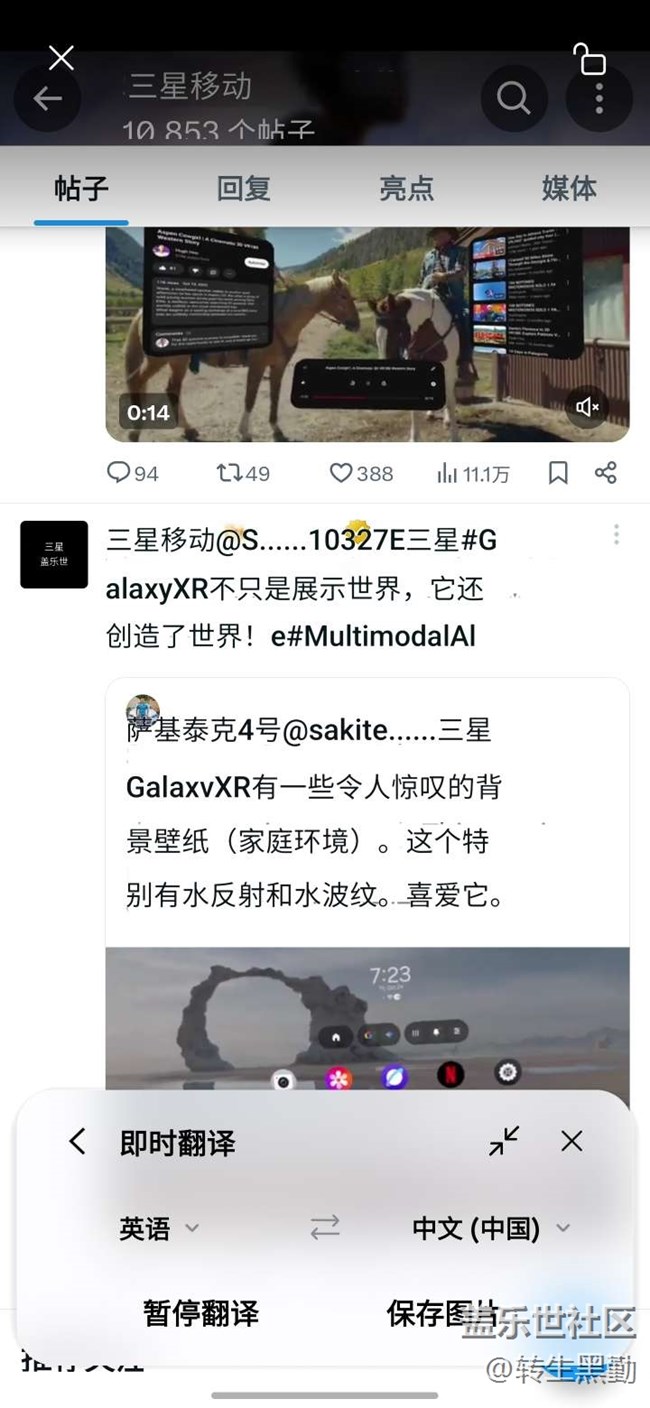
Task: Open post options dots beside 三星移动 tweet
Action: [x=616, y=535]
